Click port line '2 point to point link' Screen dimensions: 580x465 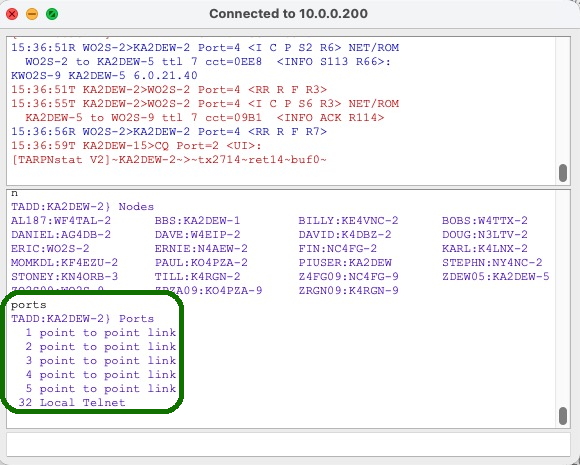point(101,347)
